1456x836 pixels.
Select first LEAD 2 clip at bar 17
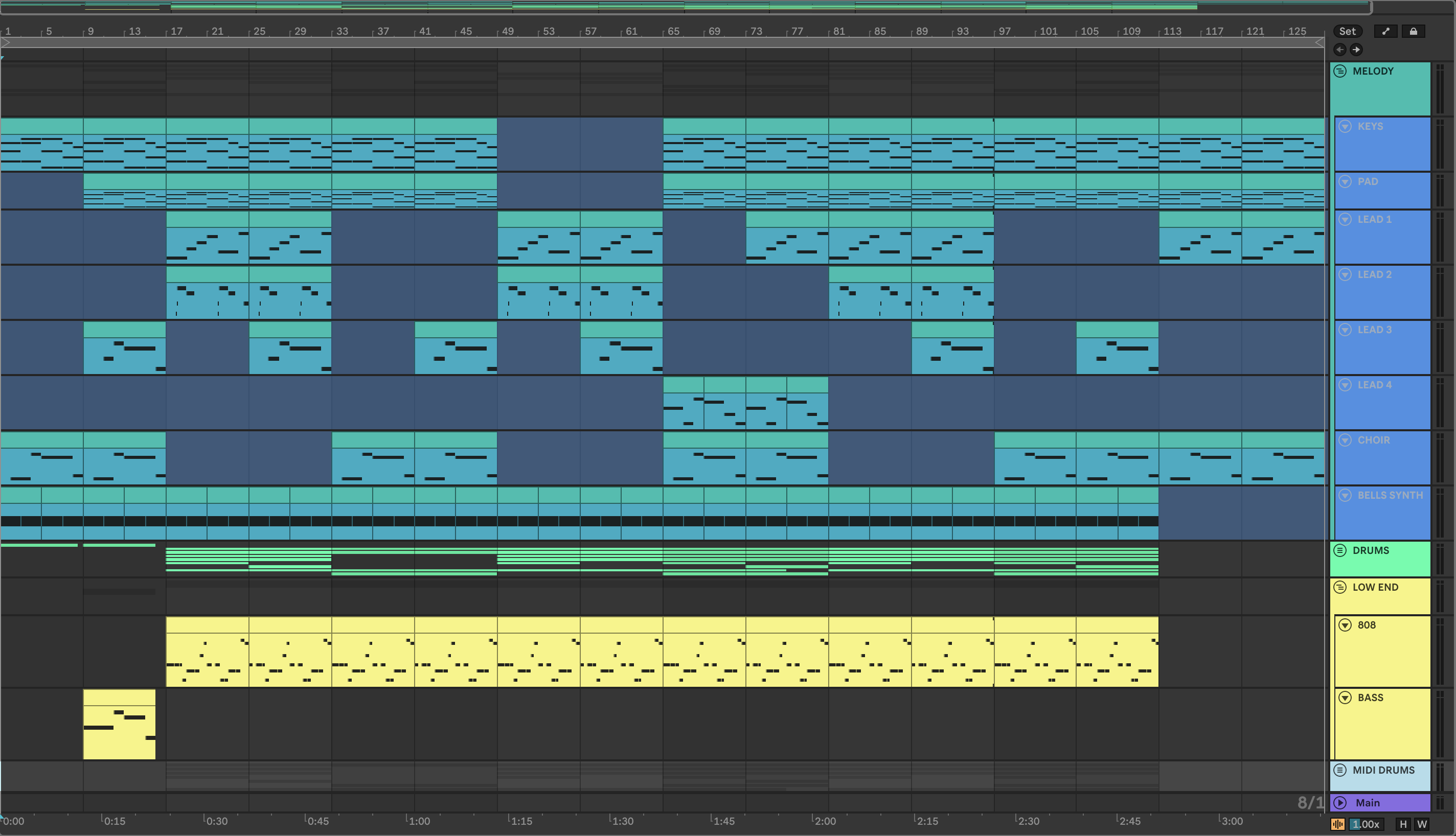tap(208, 293)
